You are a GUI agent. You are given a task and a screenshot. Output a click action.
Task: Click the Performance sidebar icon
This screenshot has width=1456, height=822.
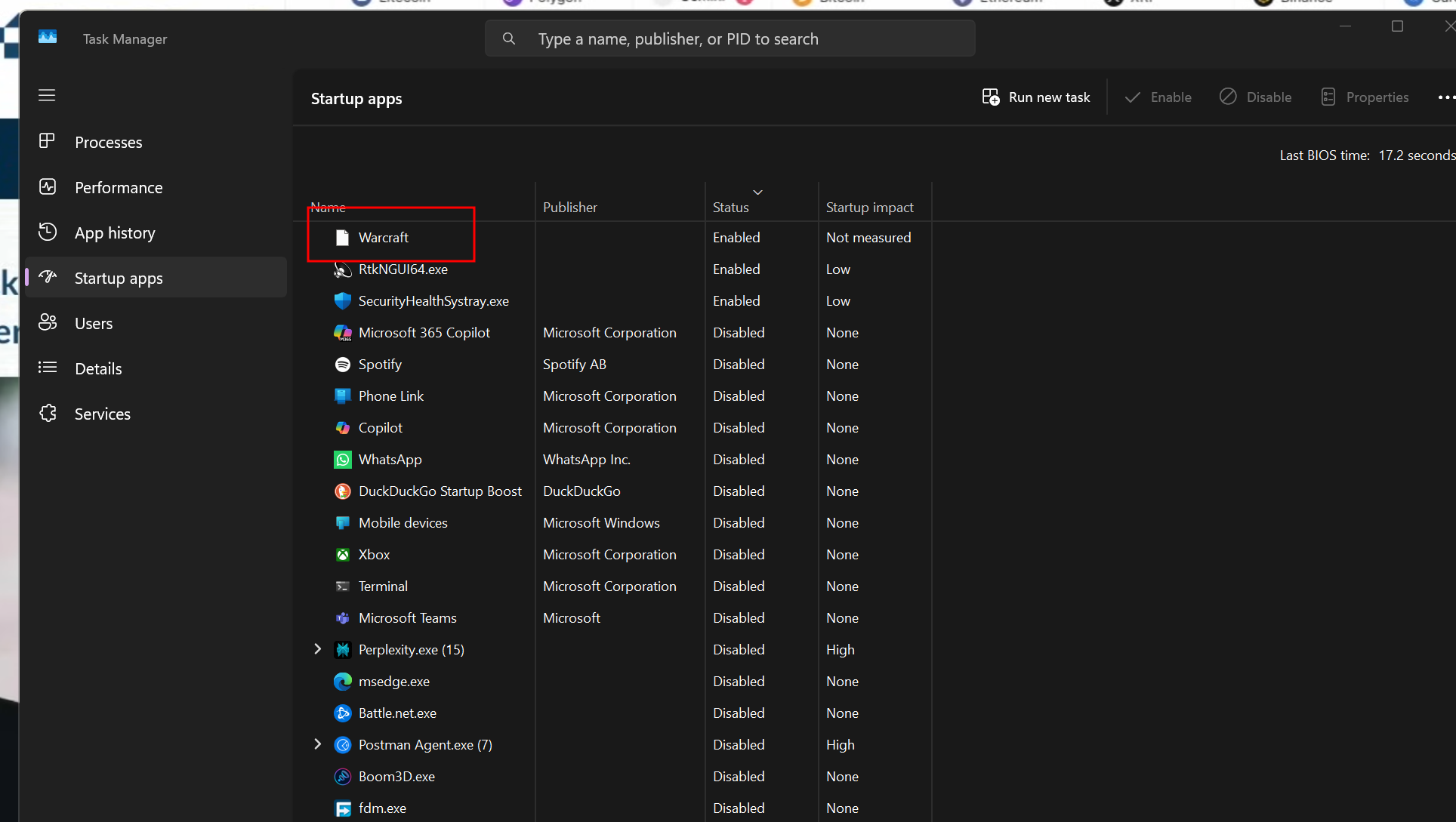pyautogui.click(x=48, y=186)
